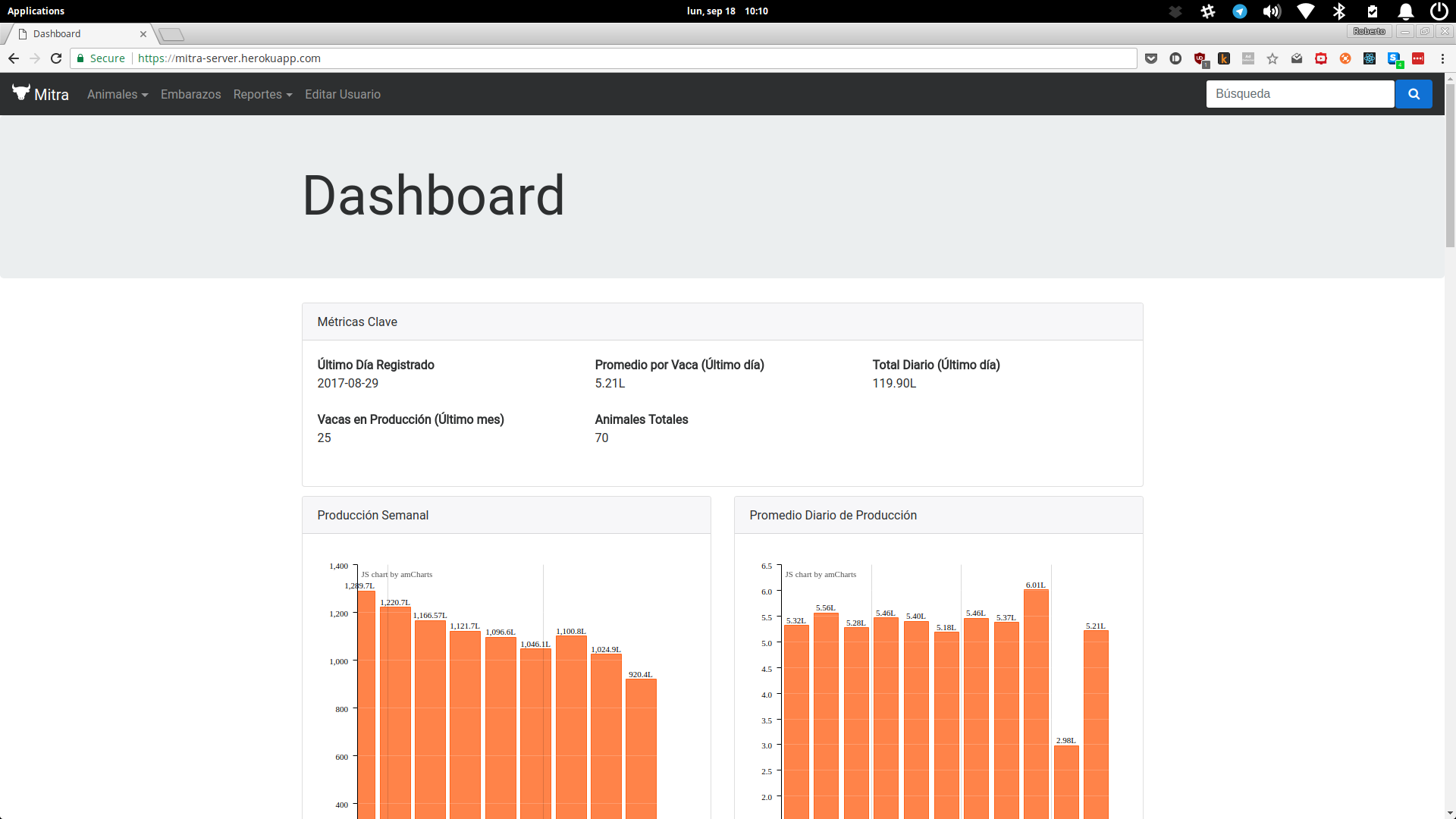Viewport: 1456px width, 819px height.
Task: Click the 1,289.7L weekly bar
Action: tap(366, 704)
